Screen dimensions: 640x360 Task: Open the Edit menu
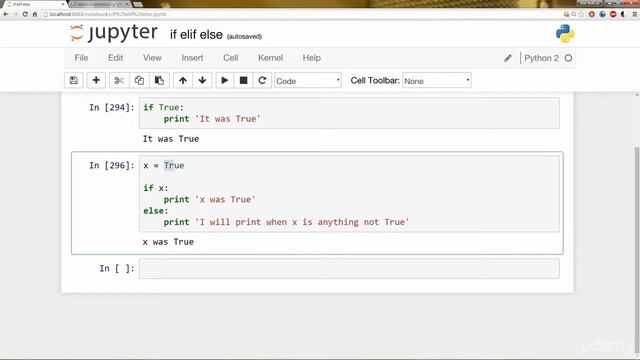(116, 58)
